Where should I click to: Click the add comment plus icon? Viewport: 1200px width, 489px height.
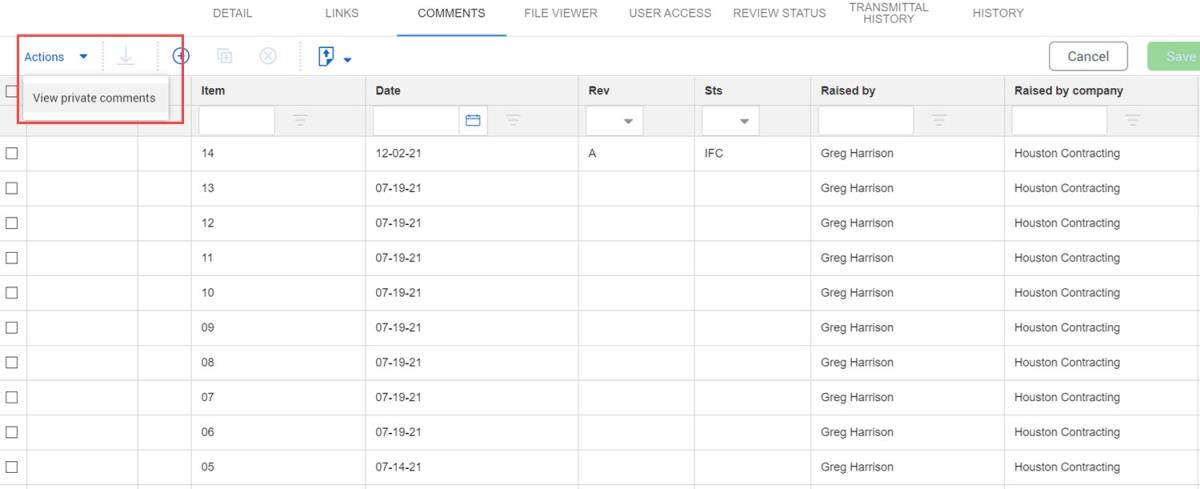[181, 57]
